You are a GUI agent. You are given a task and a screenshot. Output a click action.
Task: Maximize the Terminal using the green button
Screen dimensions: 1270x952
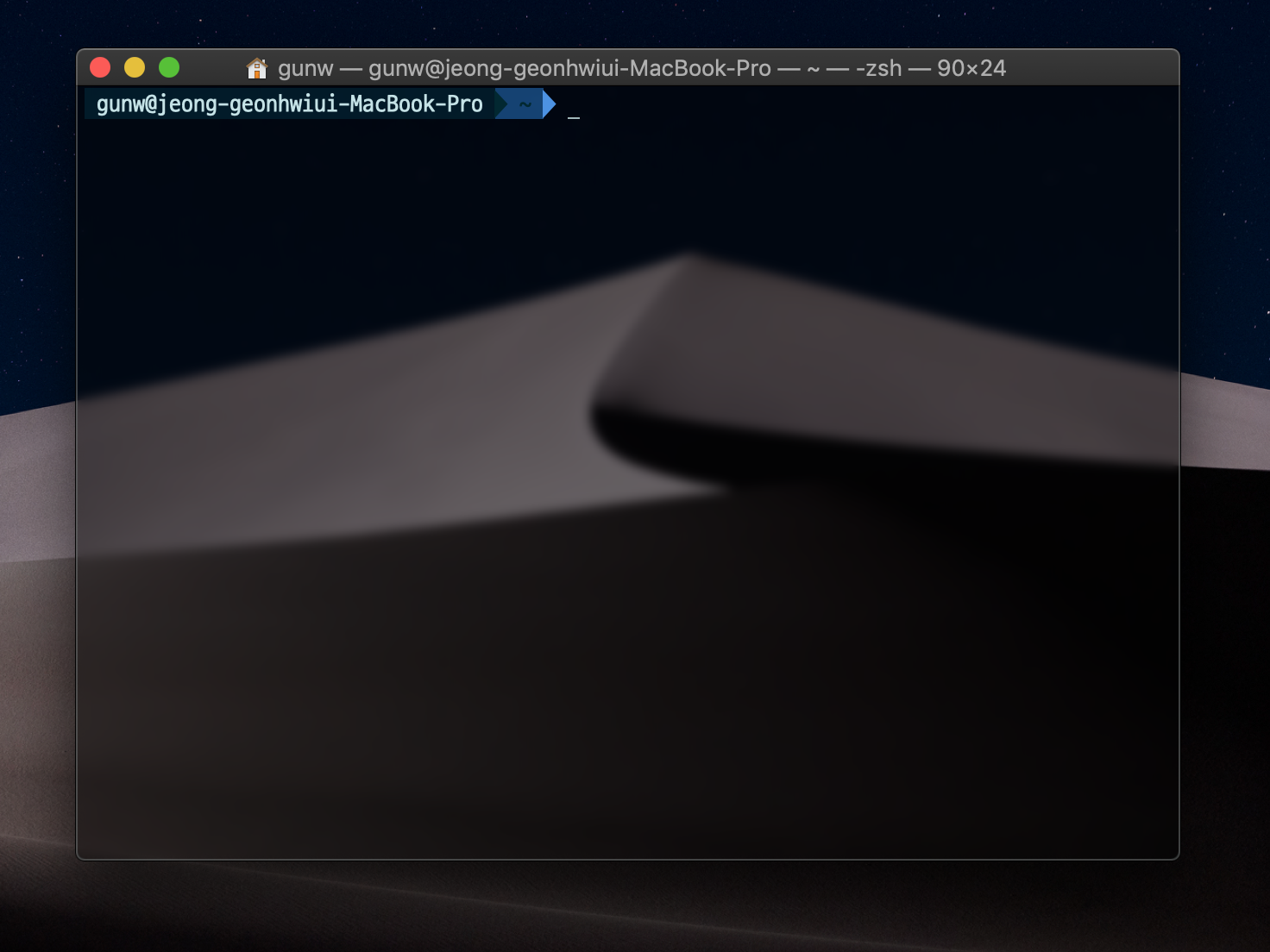pos(169,67)
